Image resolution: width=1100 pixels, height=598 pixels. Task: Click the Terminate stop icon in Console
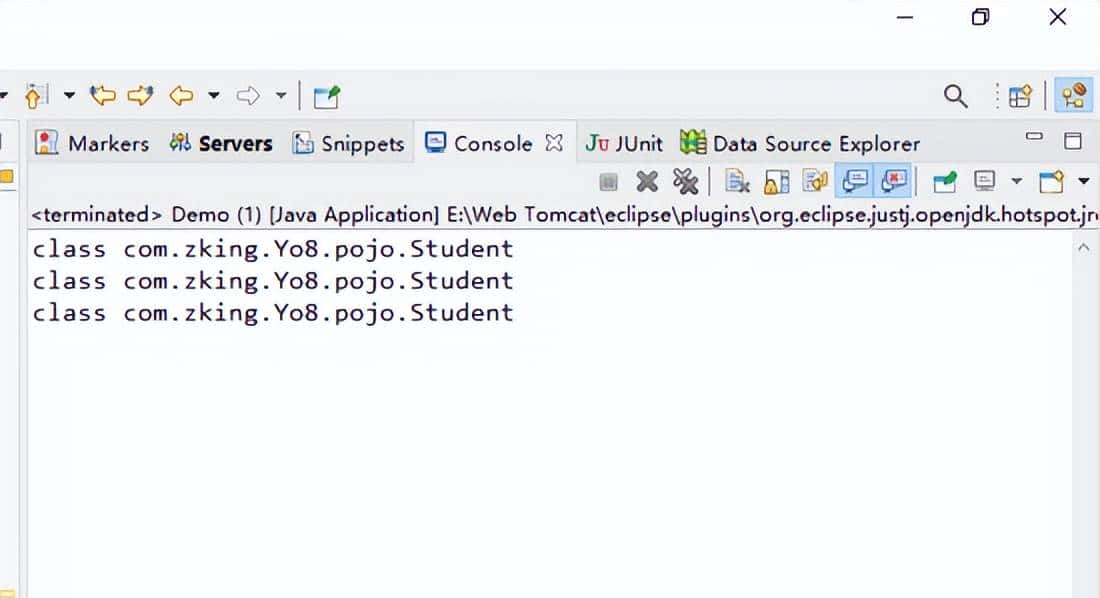point(608,182)
